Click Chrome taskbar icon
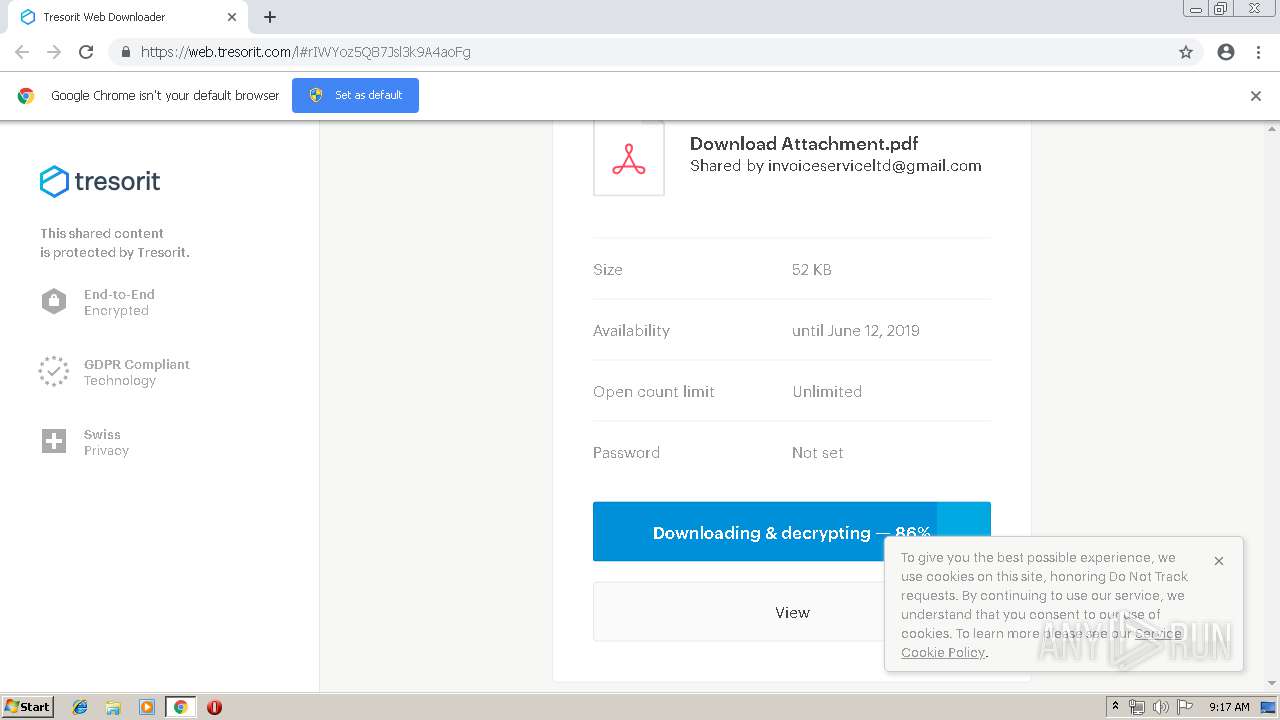 (180, 707)
